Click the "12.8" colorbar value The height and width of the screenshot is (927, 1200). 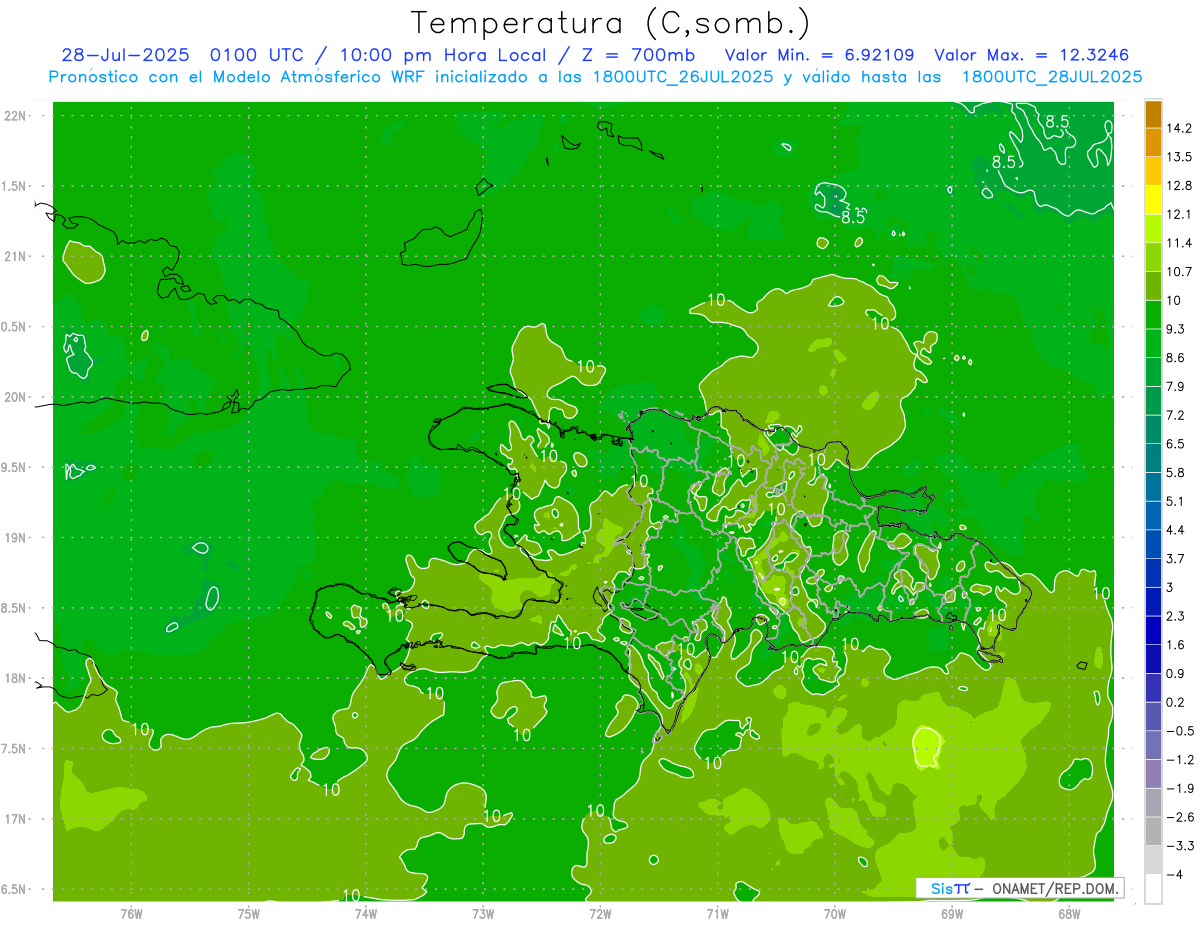(1179, 186)
